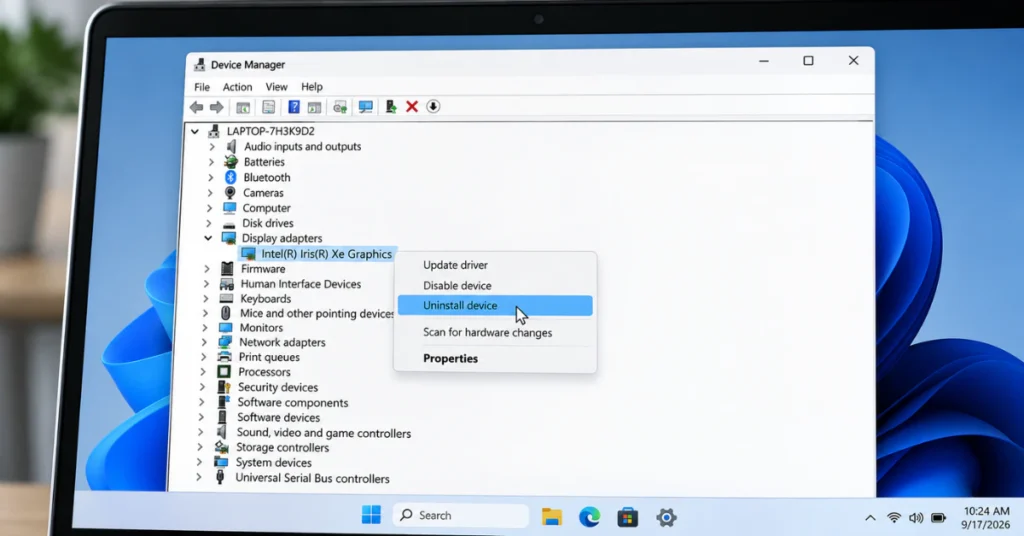
Task: Open the Help menu
Action: coord(312,87)
